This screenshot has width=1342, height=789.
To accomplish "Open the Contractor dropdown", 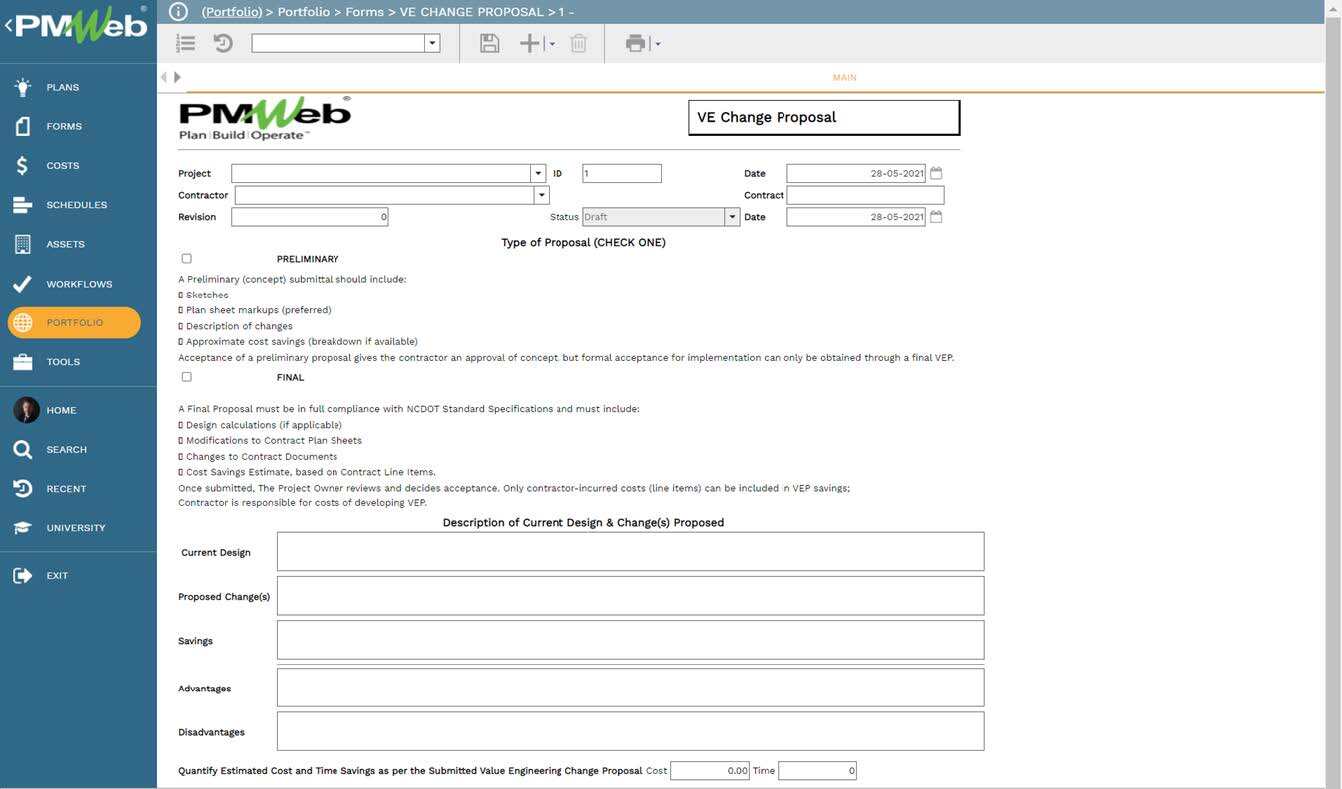I will tap(542, 195).
